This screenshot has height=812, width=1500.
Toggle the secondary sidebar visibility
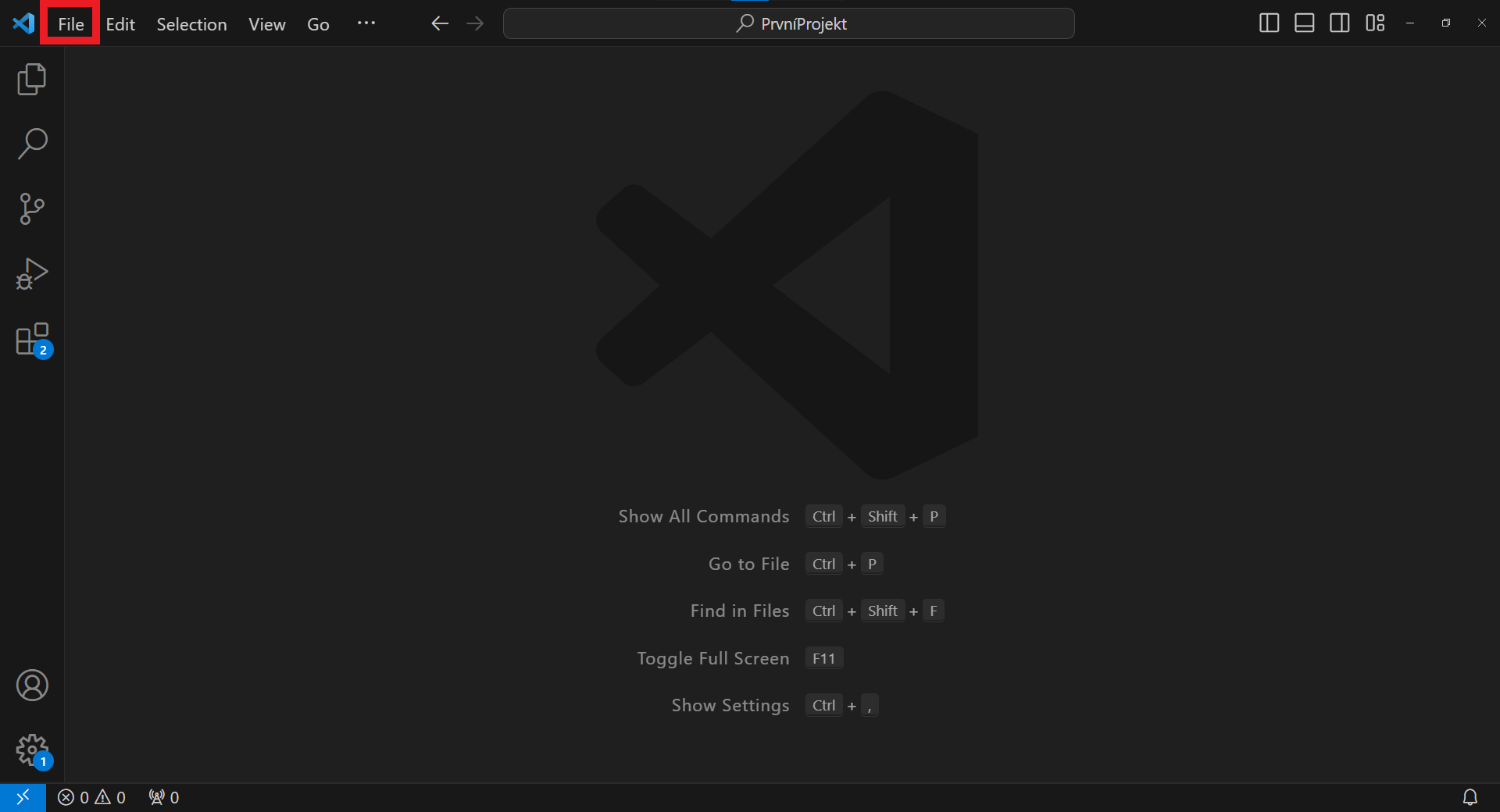pyautogui.click(x=1339, y=23)
